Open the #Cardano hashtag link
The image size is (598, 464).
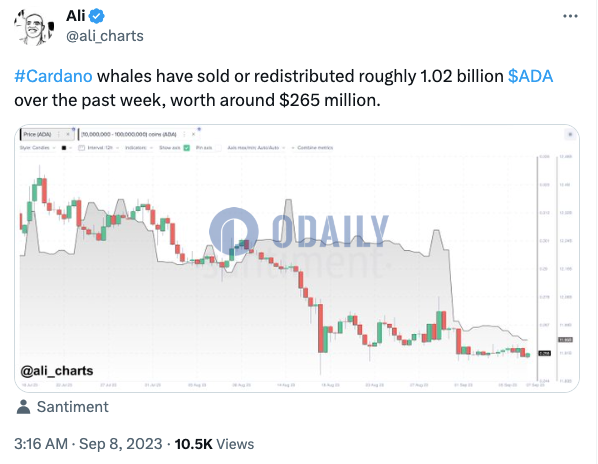coord(53,76)
